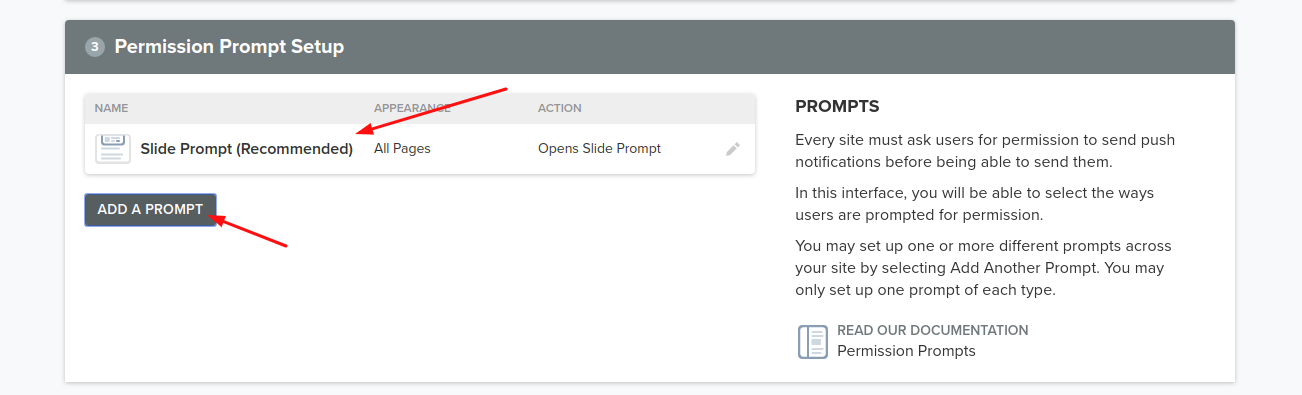This screenshot has width=1302, height=395.
Task: Click the red arrow pointing at ADD A PROMPT
Action: (248, 230)
